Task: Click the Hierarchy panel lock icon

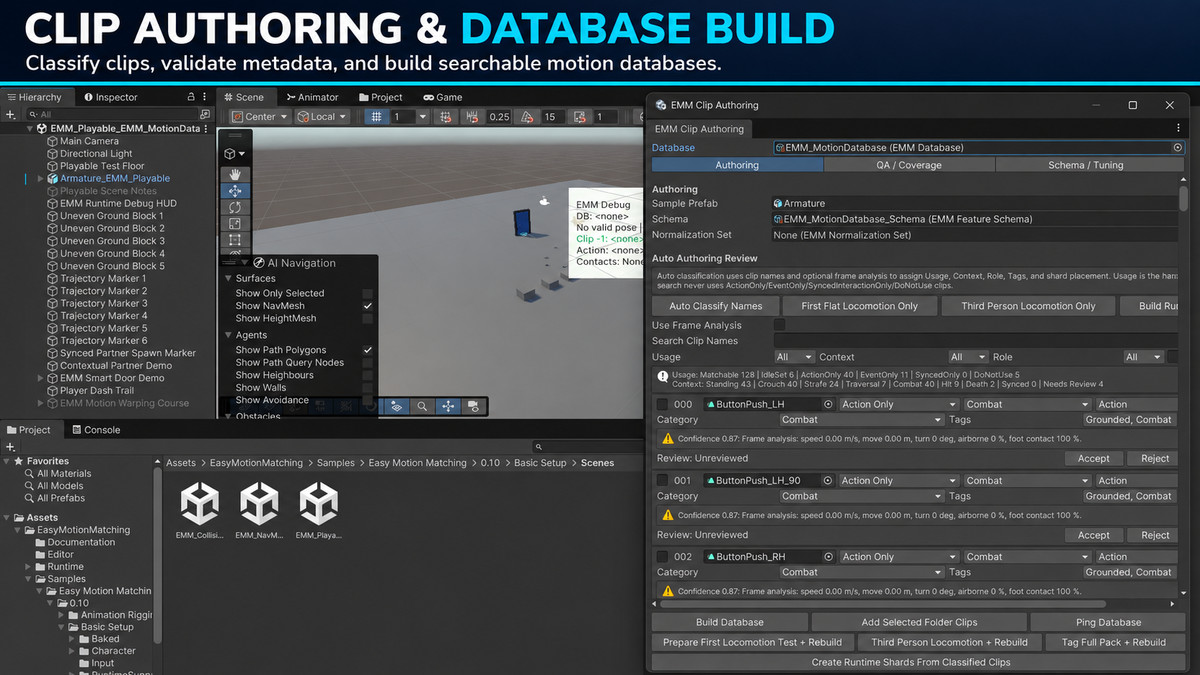Action: [190, 97]
